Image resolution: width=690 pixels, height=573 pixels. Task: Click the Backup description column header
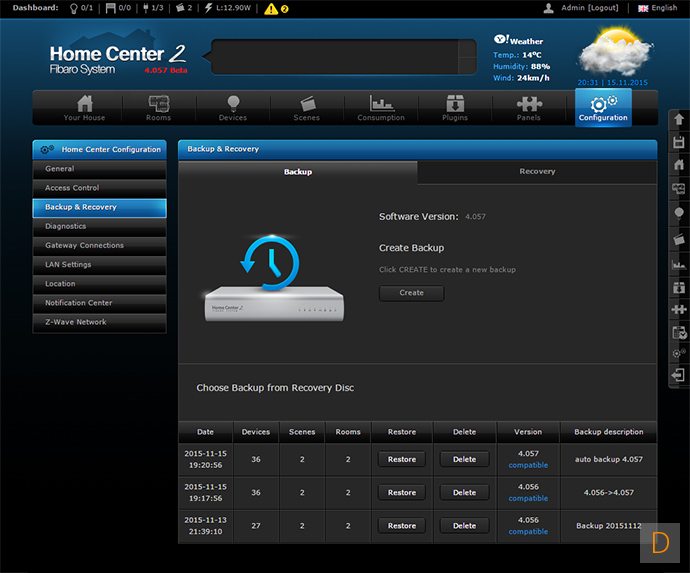tap(609, 432)
